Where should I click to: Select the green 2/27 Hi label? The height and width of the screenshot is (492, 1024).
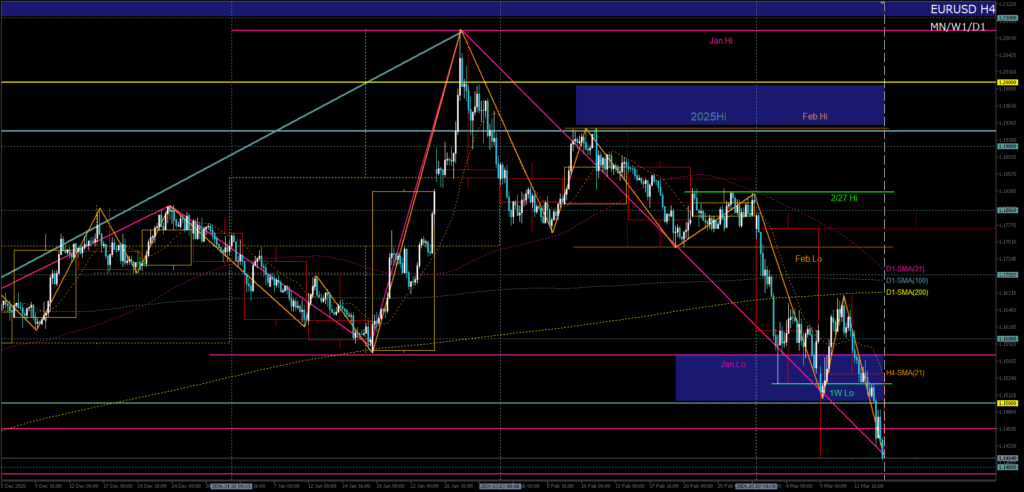pos(846,199)
